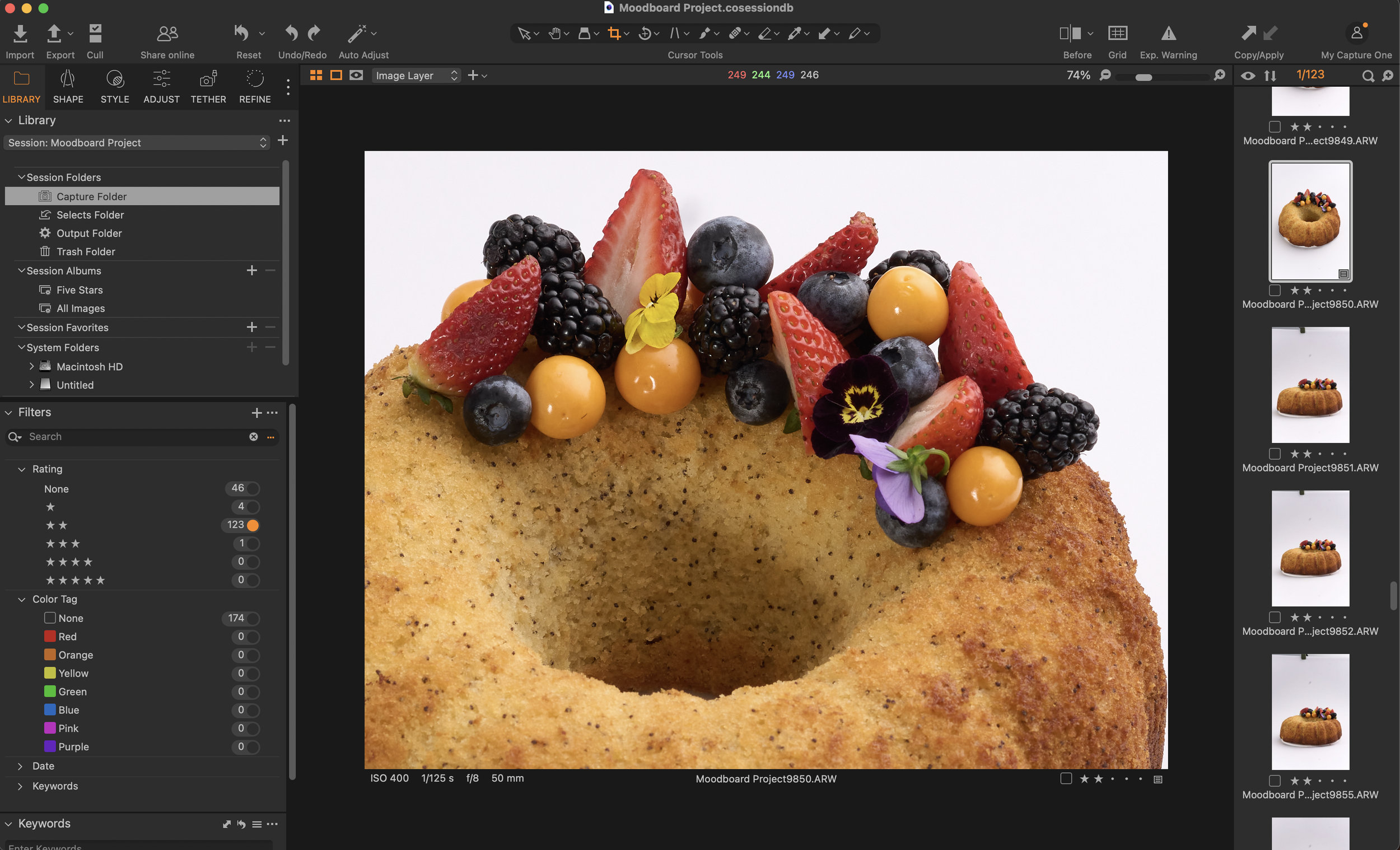This screenshot has width=1400, height=850.
Task: Open the Cull tool
Action: 95,34
